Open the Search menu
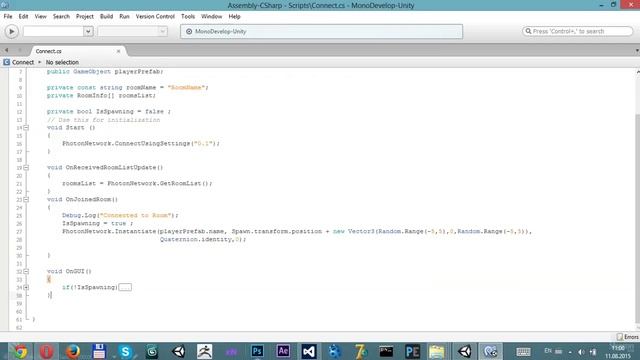This screenshot has height=360, width=640. (x=61, y=16)
